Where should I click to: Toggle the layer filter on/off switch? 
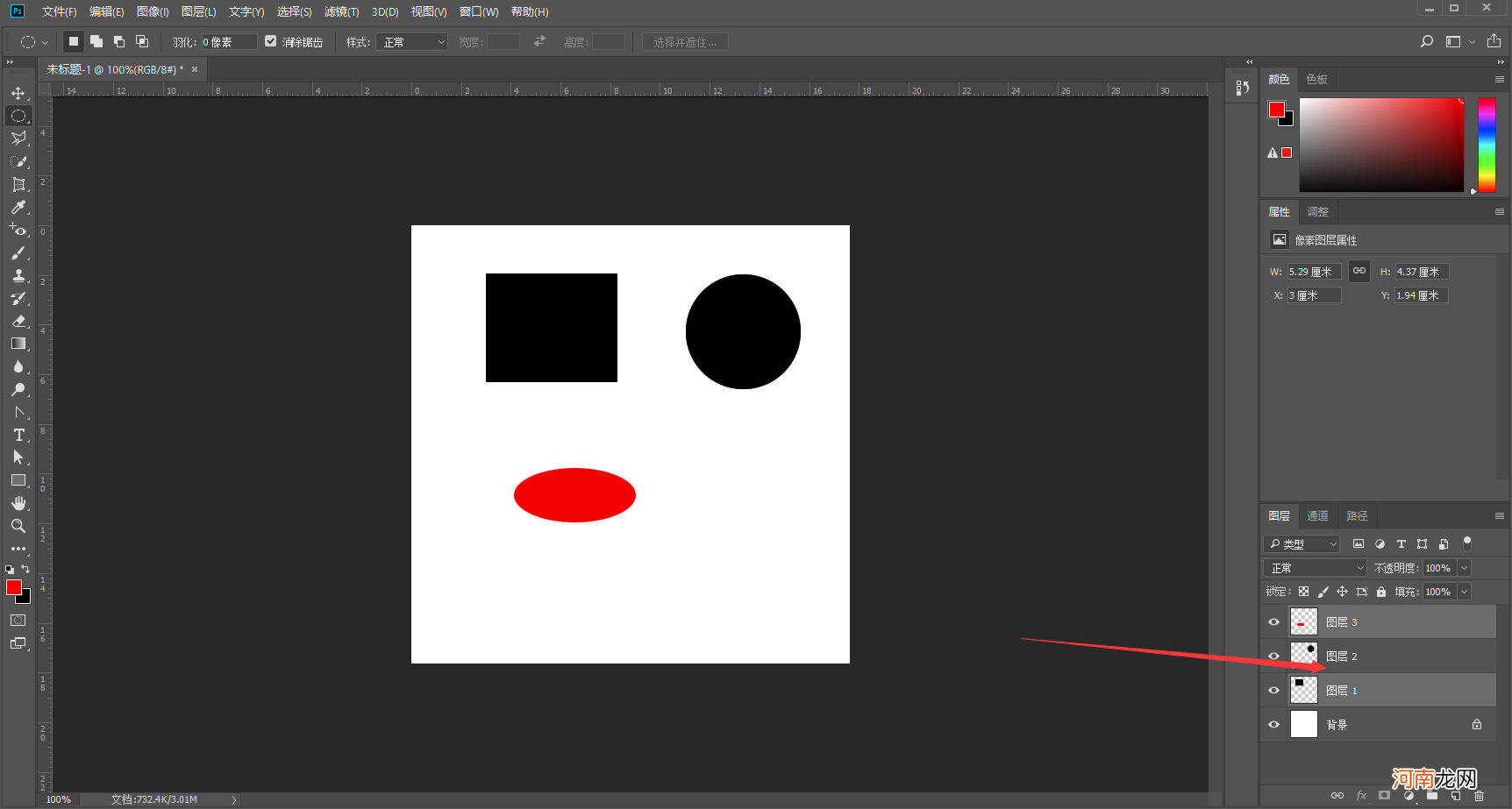[x=1467, y=543]
